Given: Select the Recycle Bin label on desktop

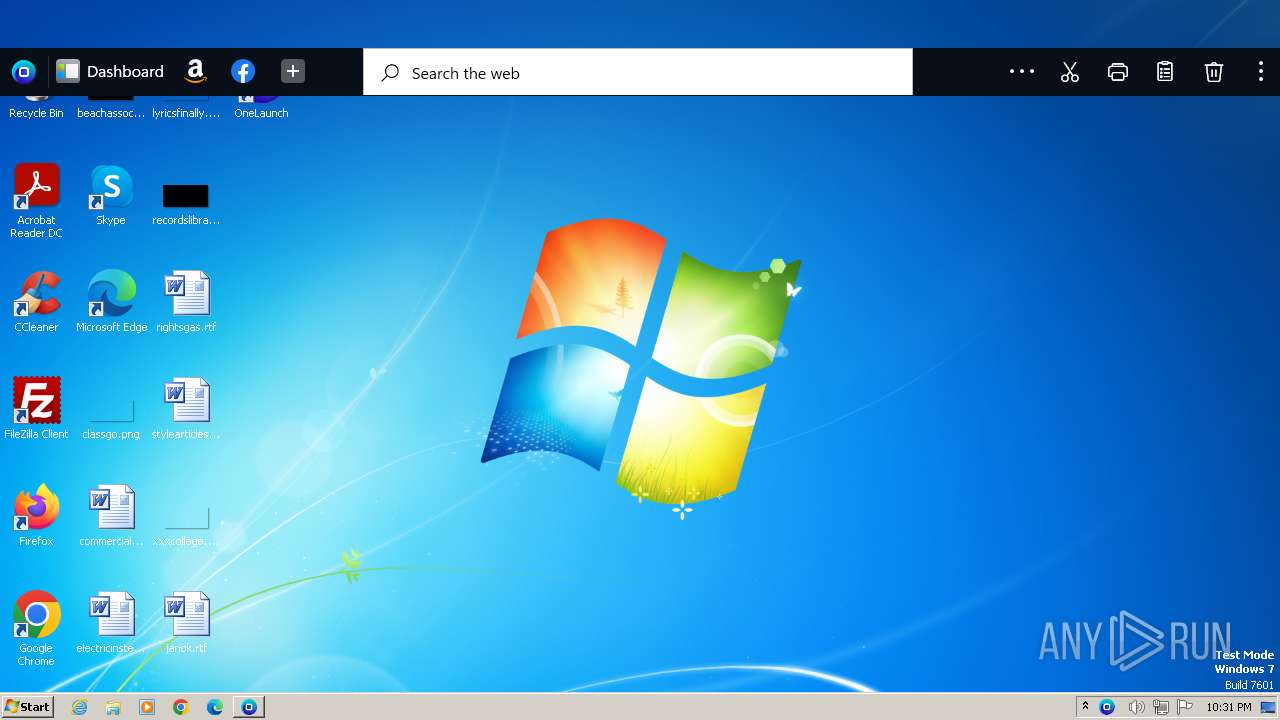Looking at the screenshot, I should 36,113.
